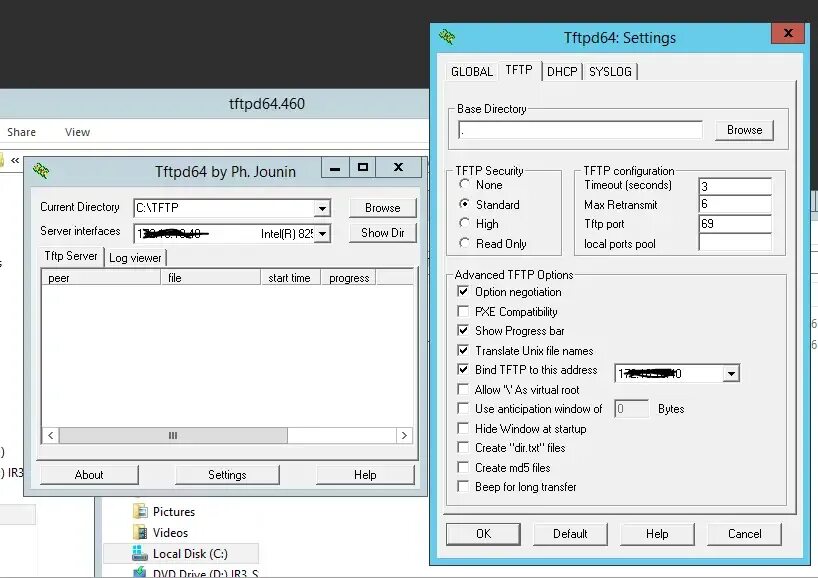Click Browse next to Current Directory

383,208
